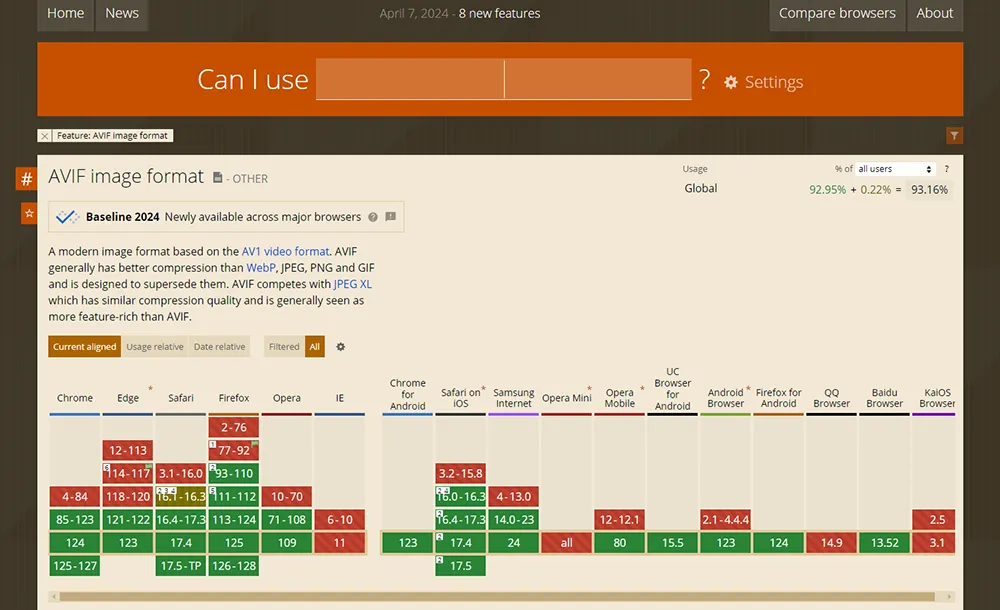Click the Can I use search field
The width and height of the screenshot is (1000, 610).
click(503, 79)
